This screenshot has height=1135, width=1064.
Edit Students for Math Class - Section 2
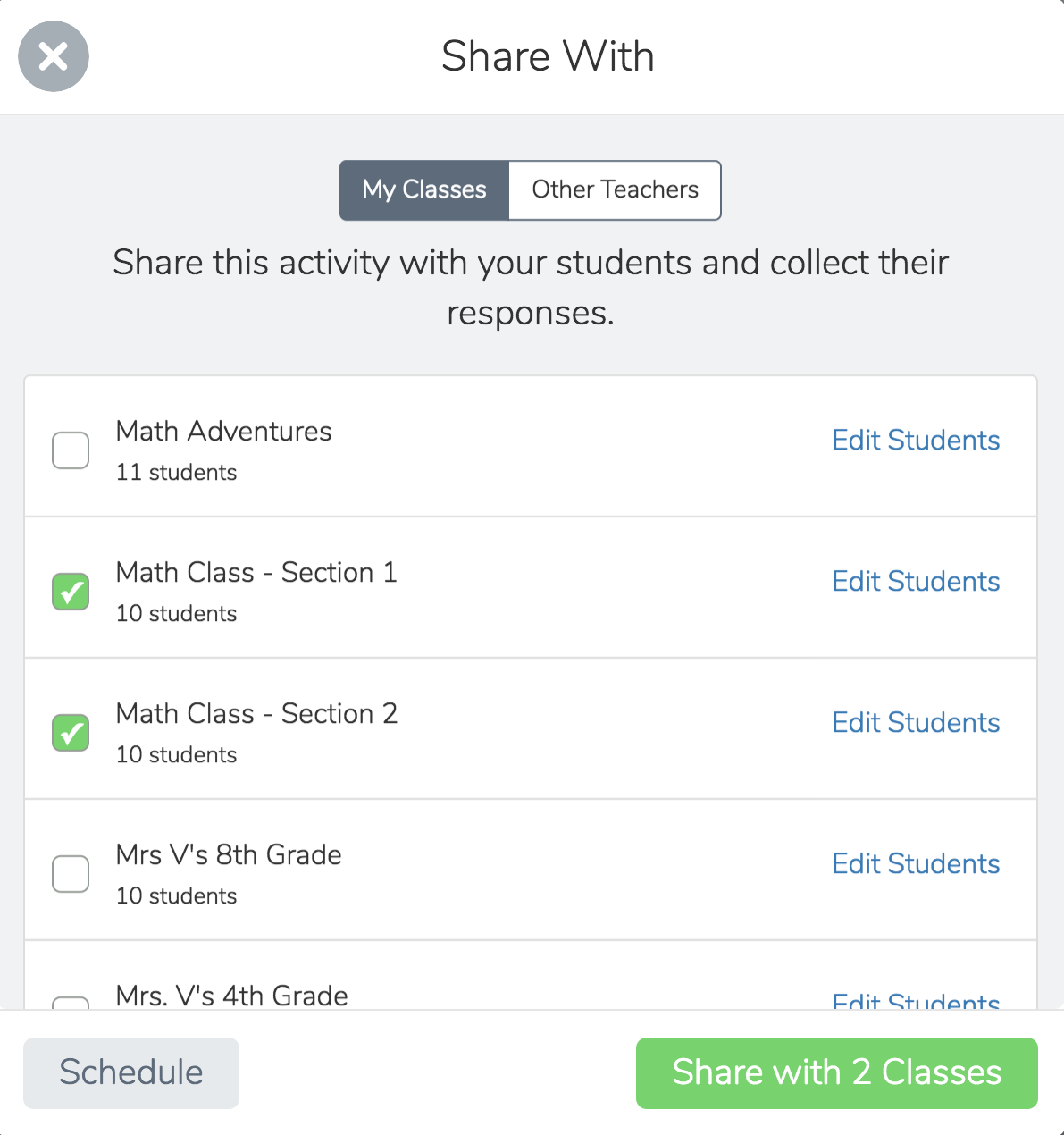pyautogui.click(x=916, y=722)
